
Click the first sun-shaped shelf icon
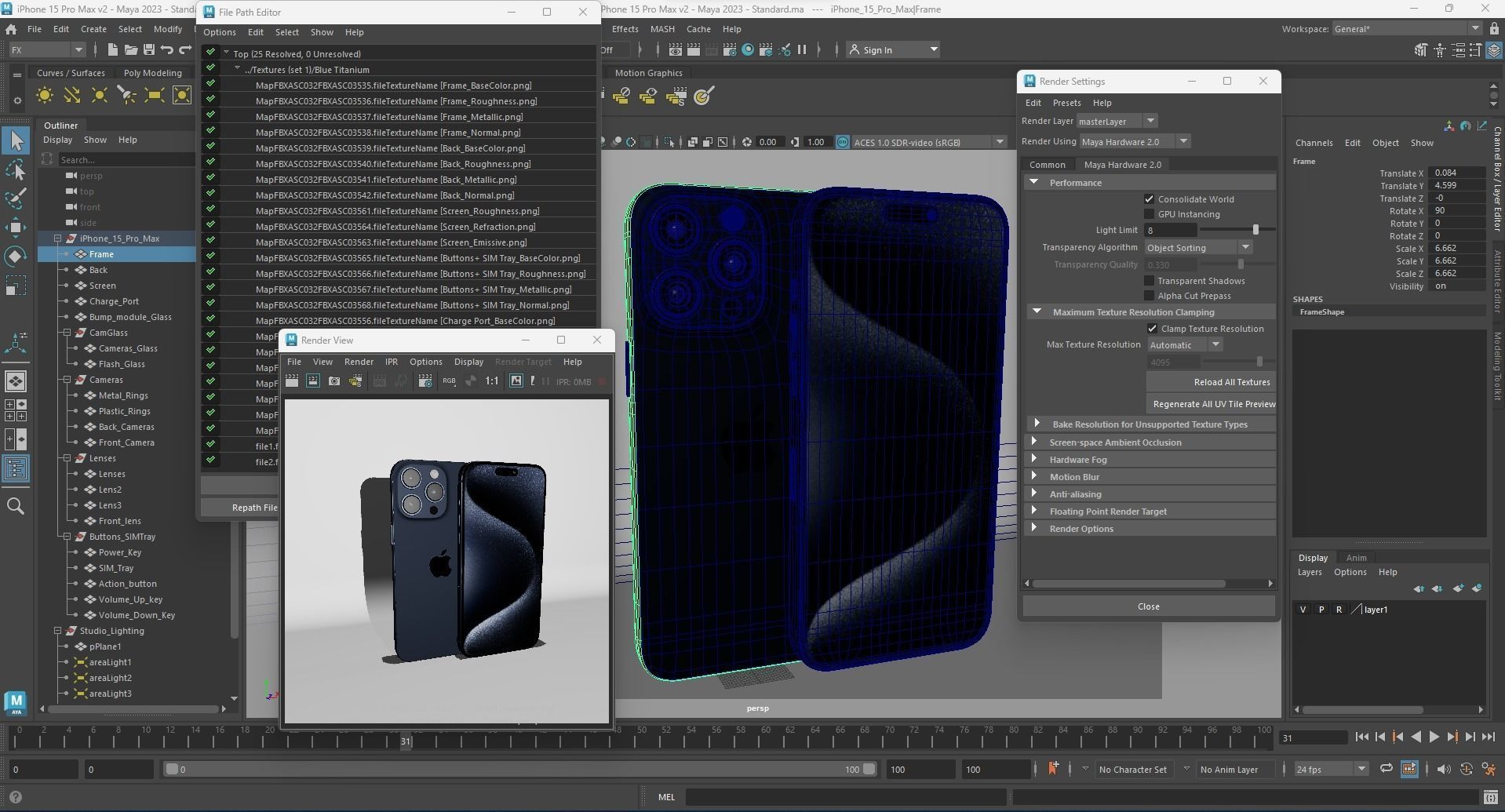click(x=45, y=96)
